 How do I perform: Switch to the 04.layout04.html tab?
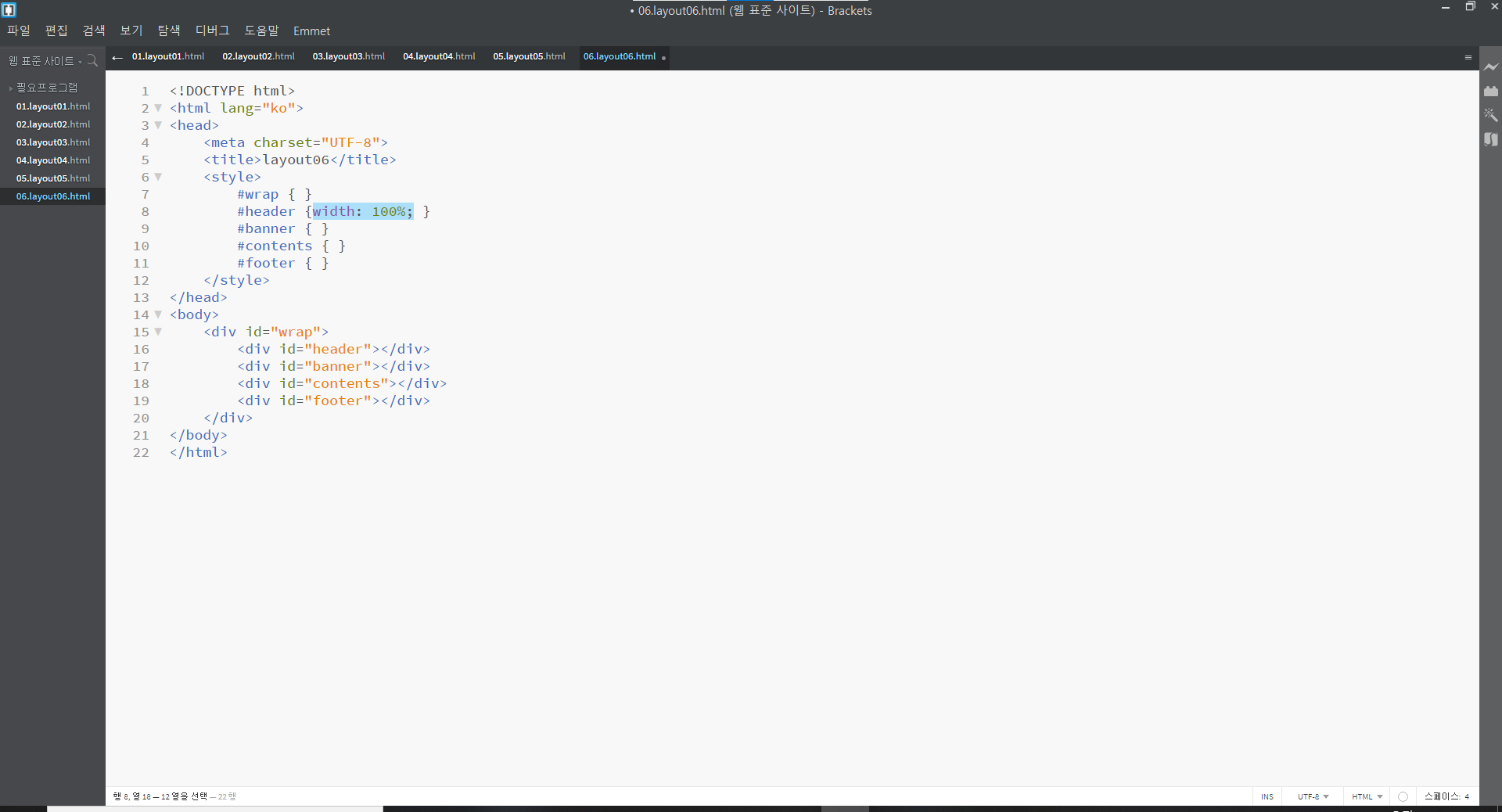(439, 56)
